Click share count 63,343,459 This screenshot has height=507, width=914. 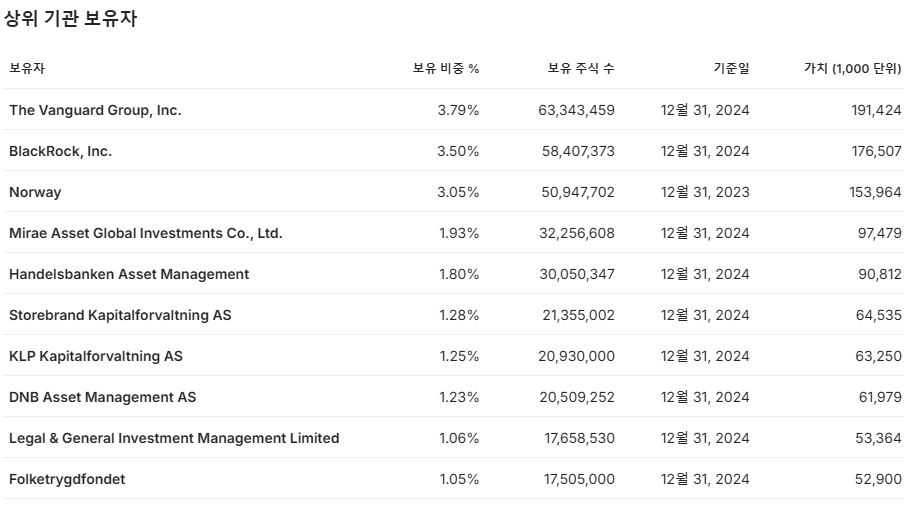[576, 110]
